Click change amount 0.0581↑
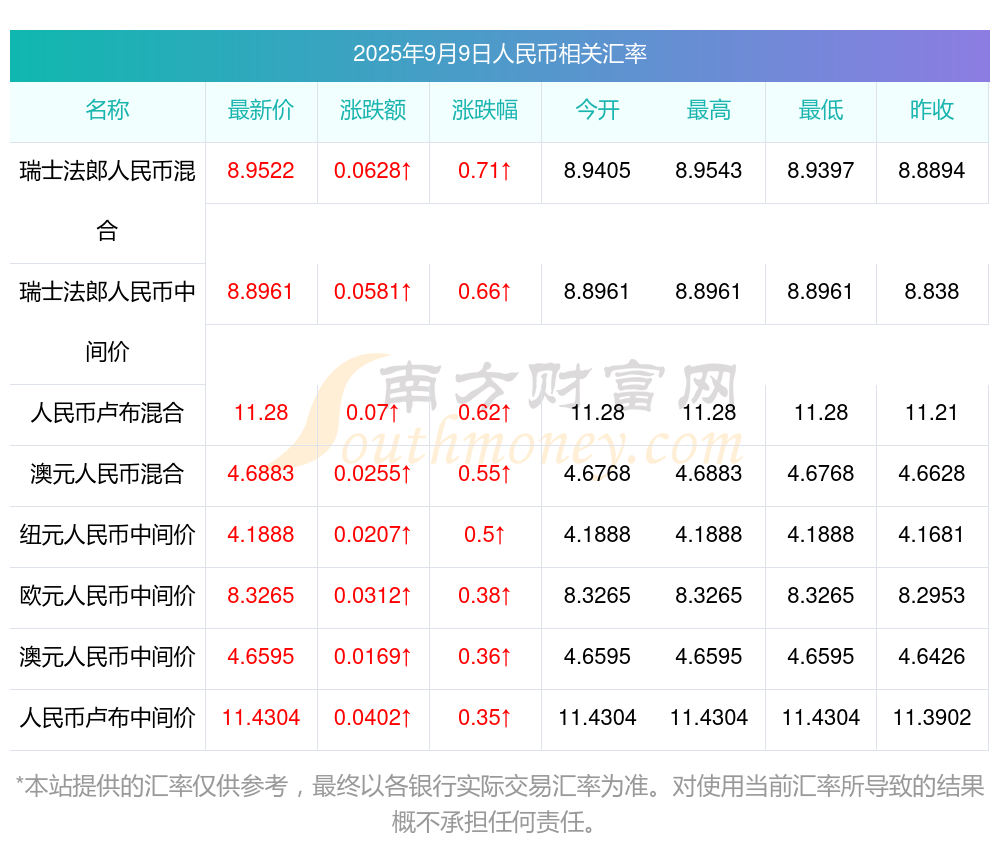Screen dimensions: 1000x853 [373, 292]
